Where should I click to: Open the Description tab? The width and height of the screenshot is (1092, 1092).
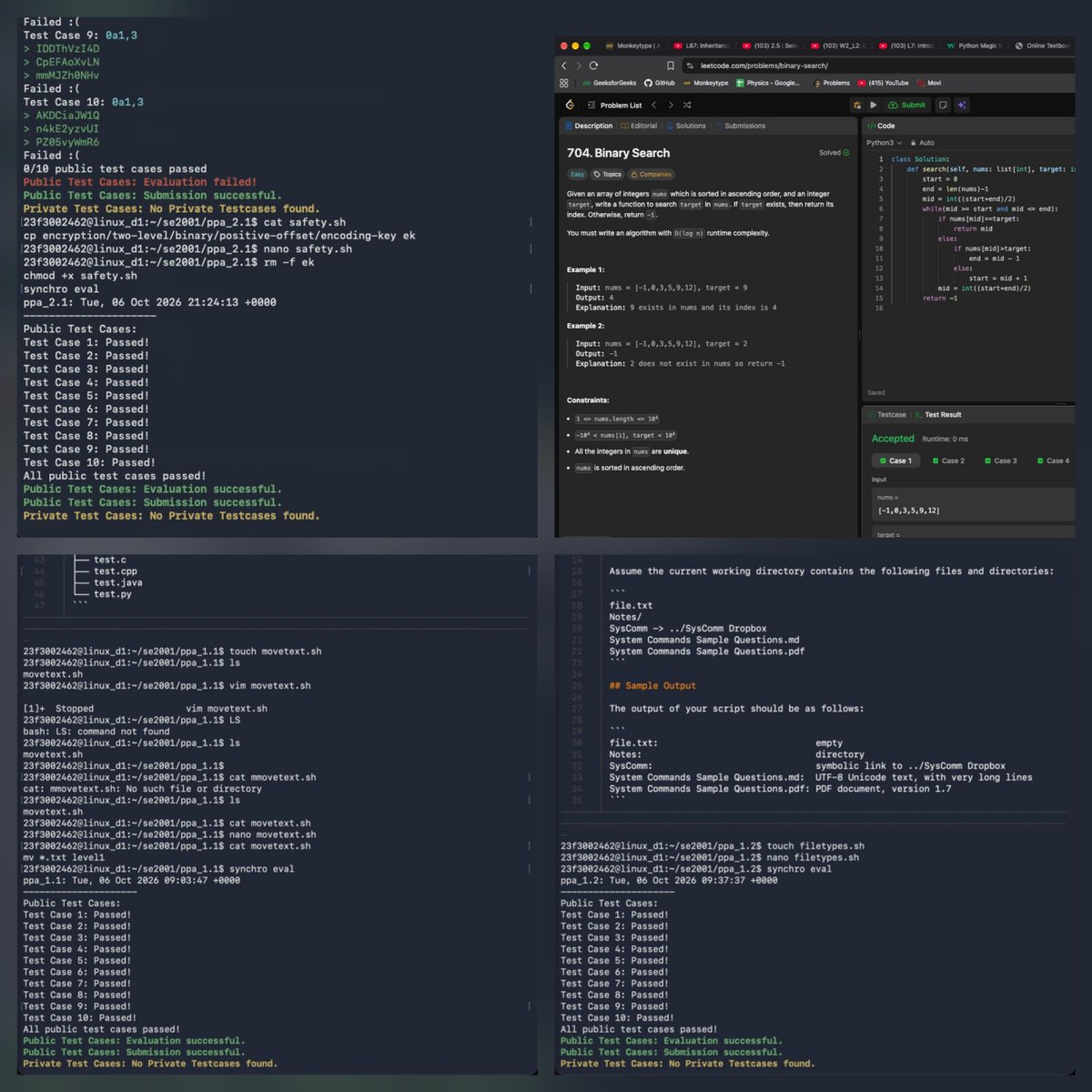[x=589, y=126]
